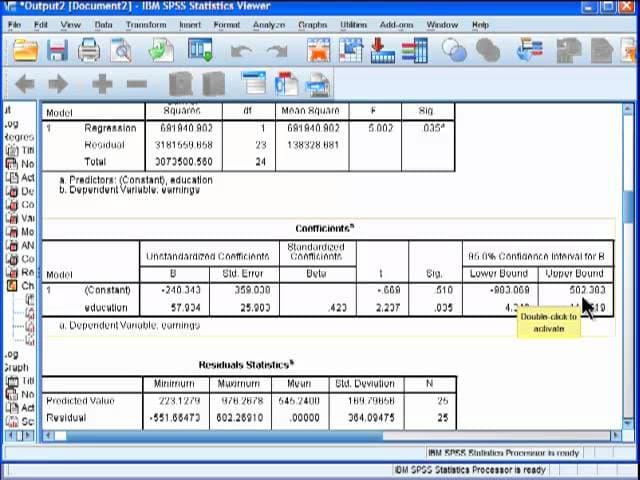Click Lower Bound column header
This screenshot has width=640, height=480.
(x=499, y=273)
